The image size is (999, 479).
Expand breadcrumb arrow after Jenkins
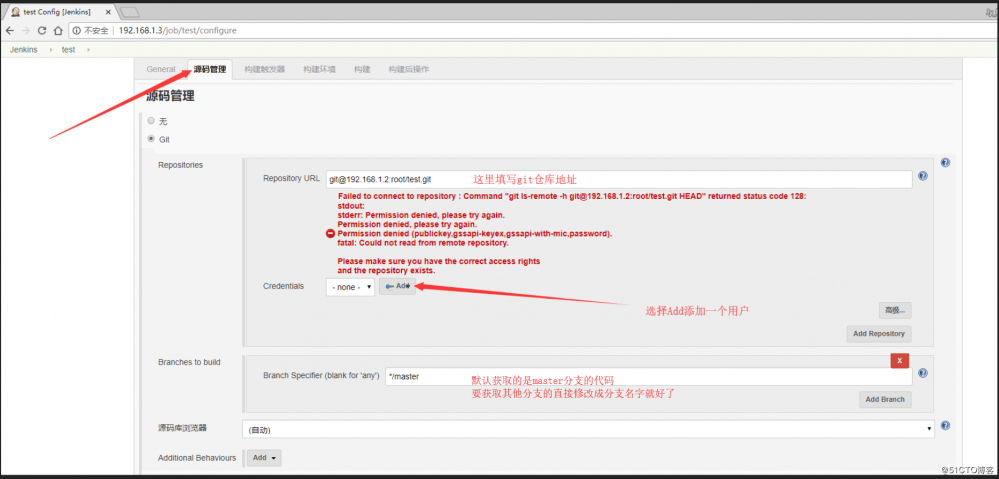(x=51, y=50)
